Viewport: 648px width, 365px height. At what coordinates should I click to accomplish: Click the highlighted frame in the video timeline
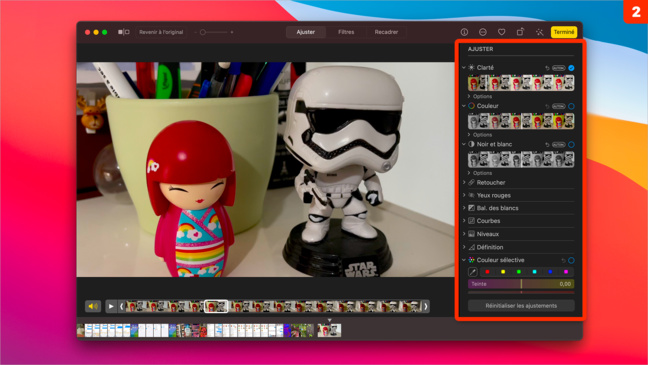pyautogui.click(x=216, y=306)
